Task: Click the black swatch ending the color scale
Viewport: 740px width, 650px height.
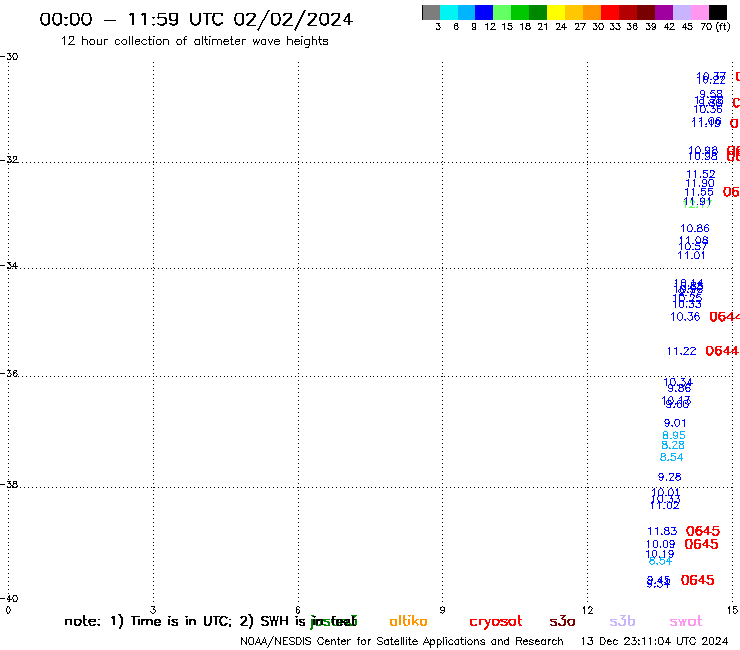Action: coord(718,12)
